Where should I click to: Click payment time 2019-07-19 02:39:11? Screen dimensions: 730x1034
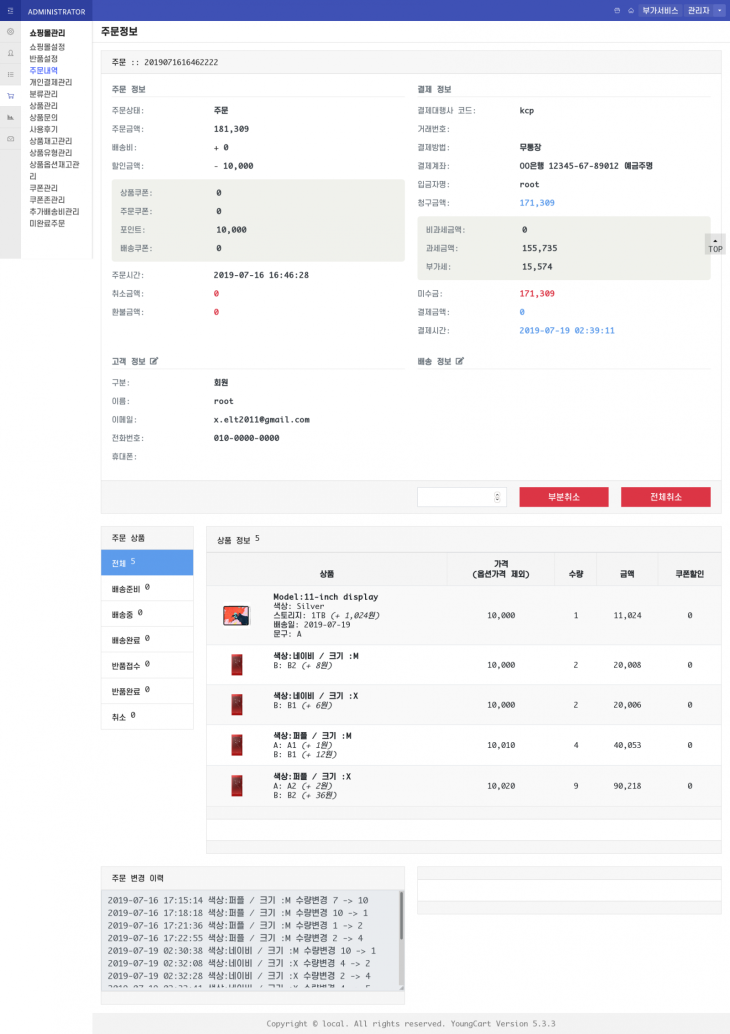[x=566, y=330]
